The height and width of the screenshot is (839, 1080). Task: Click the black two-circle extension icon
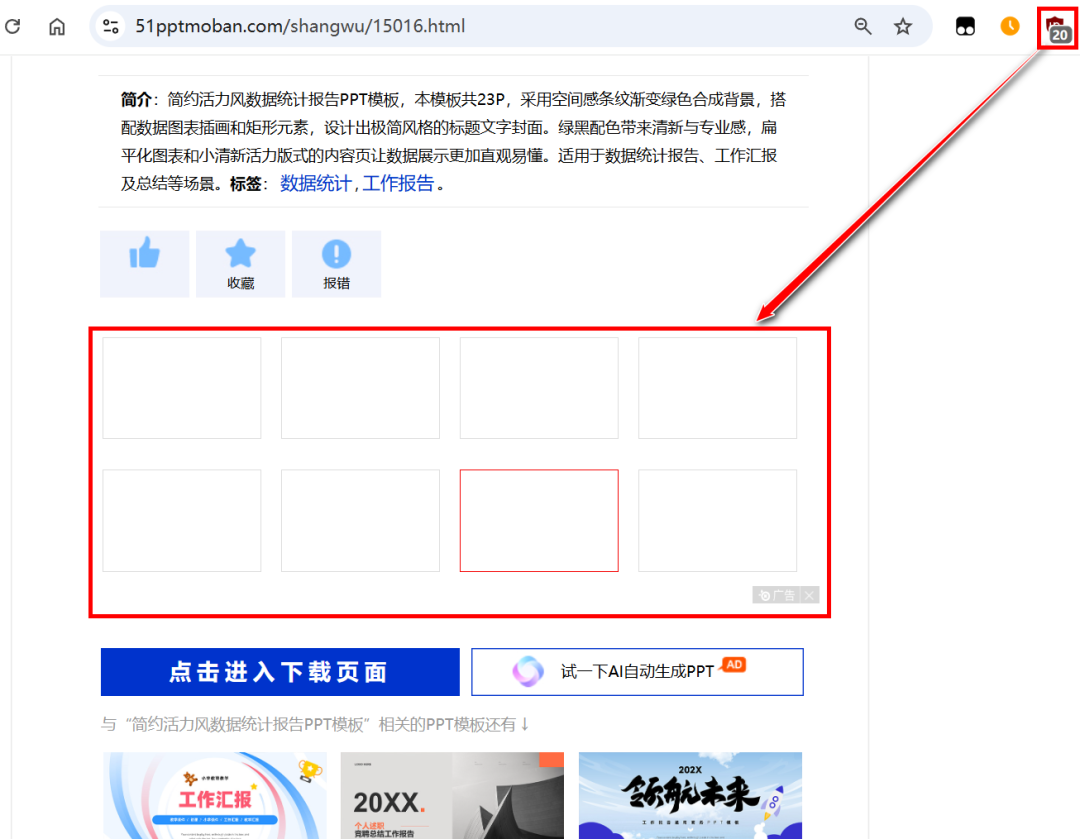click(965, 27)
